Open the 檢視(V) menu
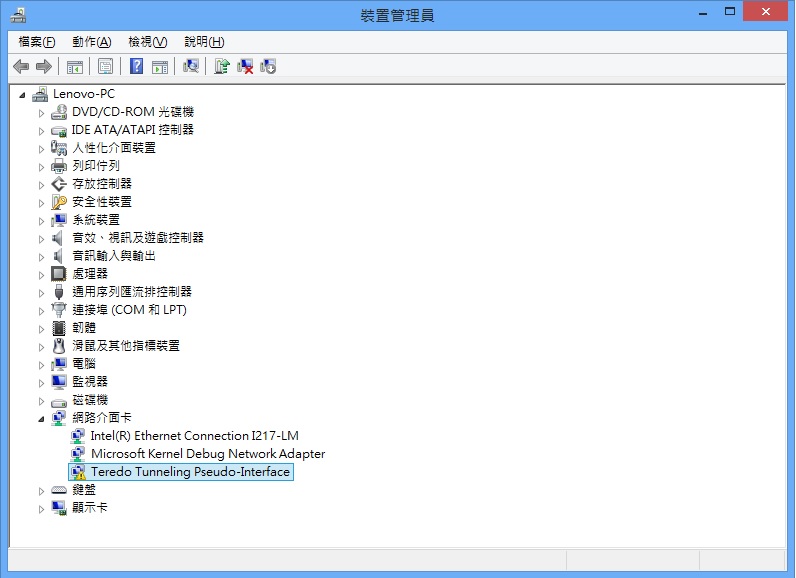Screen dimensions: 796x578 (x=148, y=42)
